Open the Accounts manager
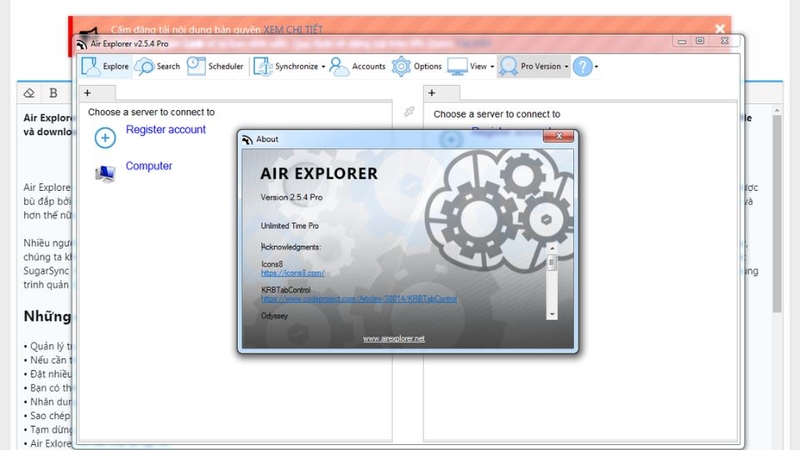 (357, 66)
